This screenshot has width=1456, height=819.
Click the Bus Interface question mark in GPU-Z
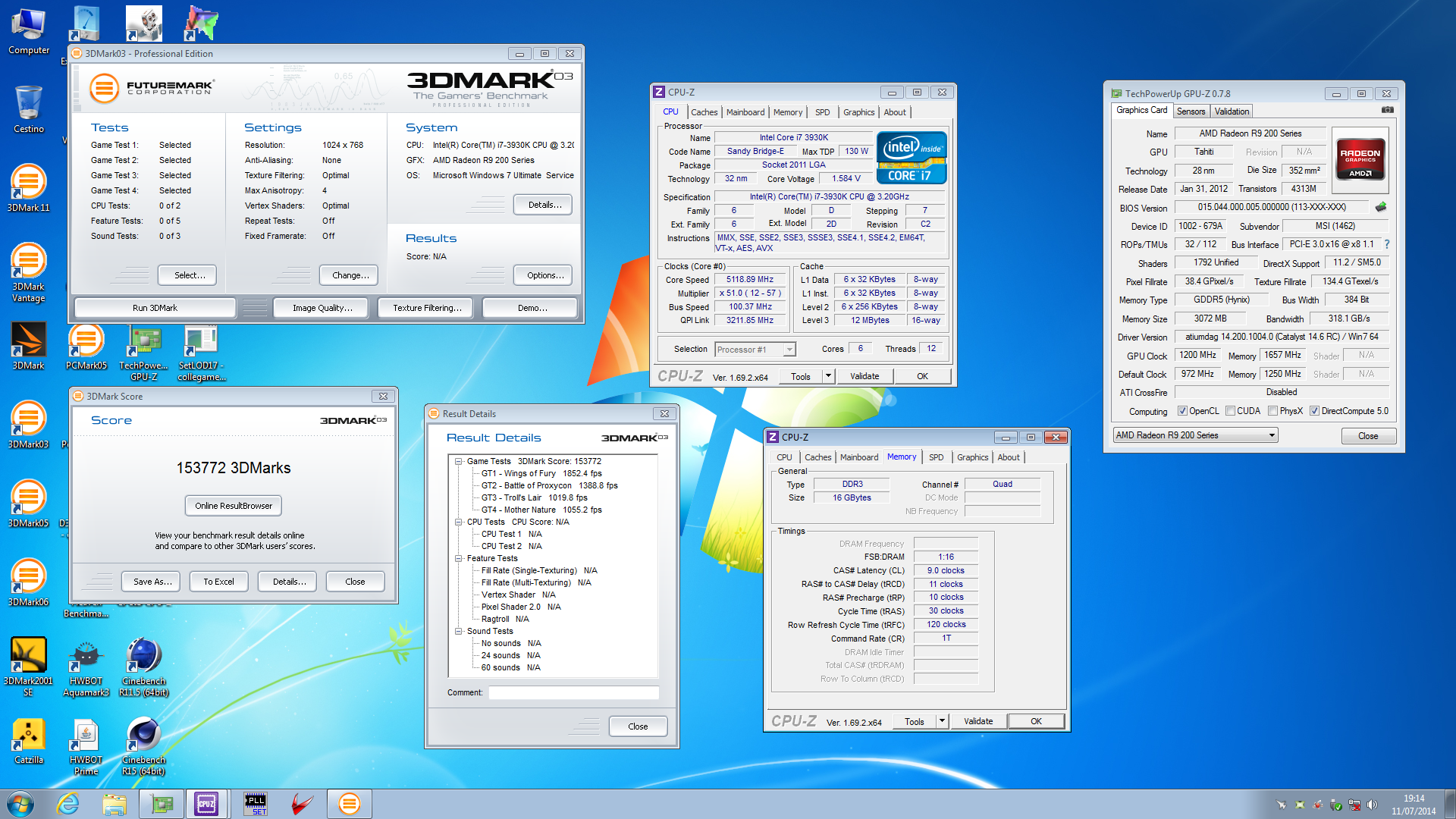1387,244
